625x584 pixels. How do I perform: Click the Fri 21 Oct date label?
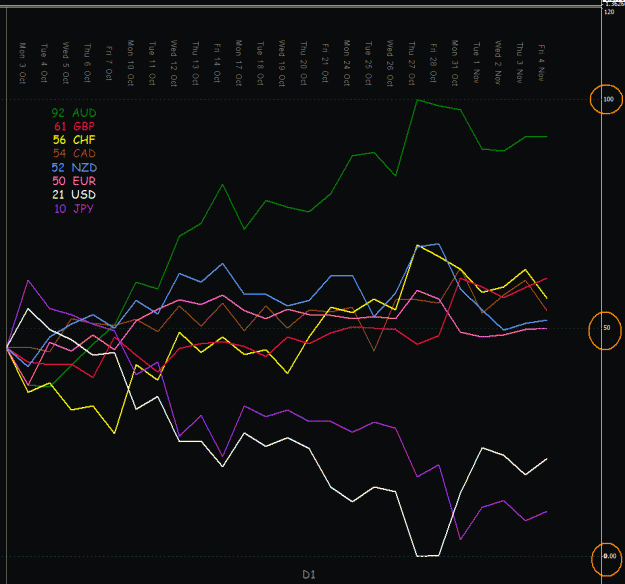point(325,63)
